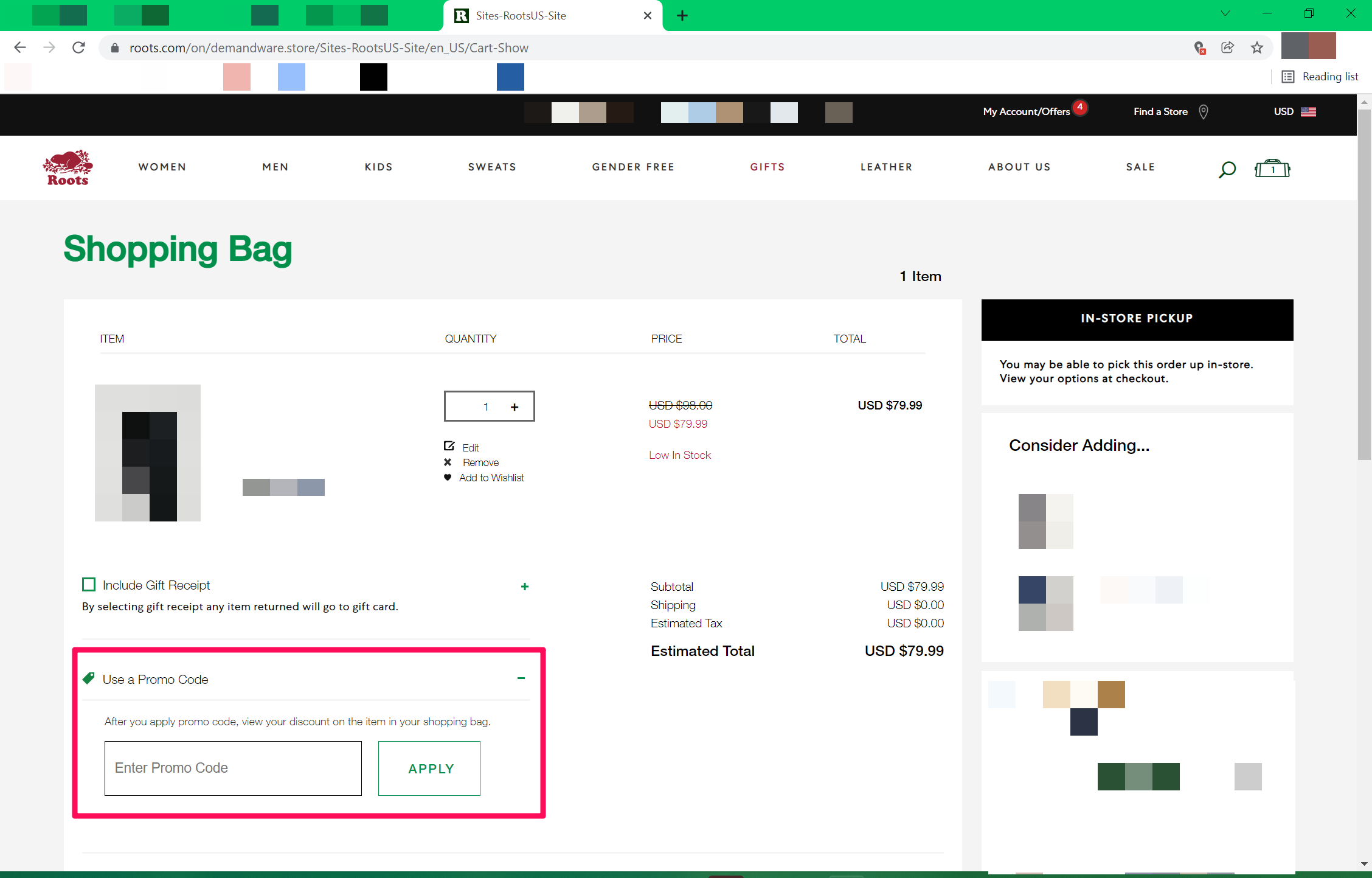Open the SWEATS menu
1372x878 pixels.
pos(492,167)
